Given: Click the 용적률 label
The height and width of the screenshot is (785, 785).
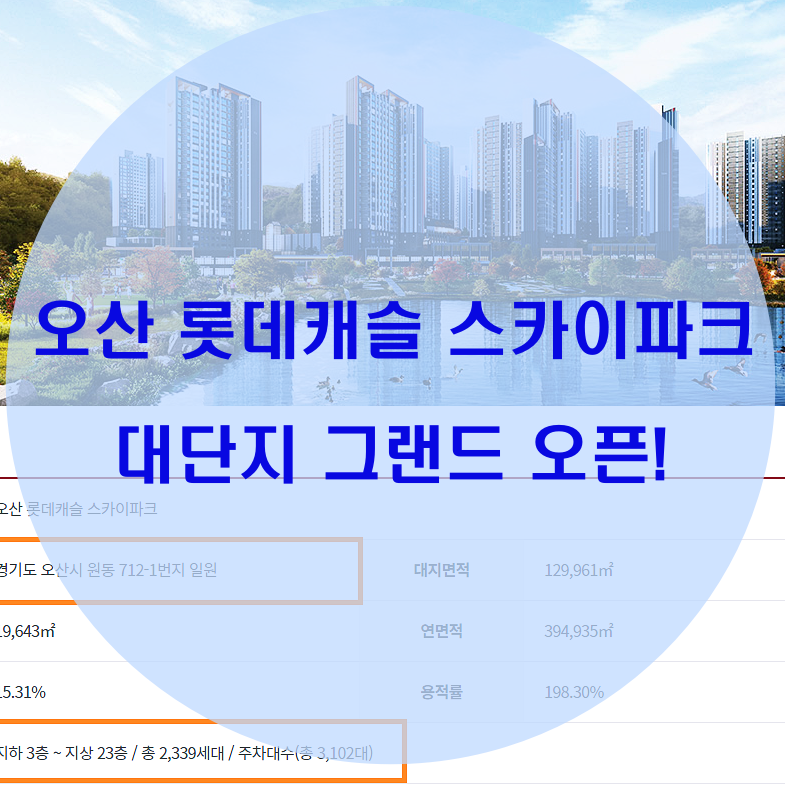Looking at the screenshot, I should [442, 692].
